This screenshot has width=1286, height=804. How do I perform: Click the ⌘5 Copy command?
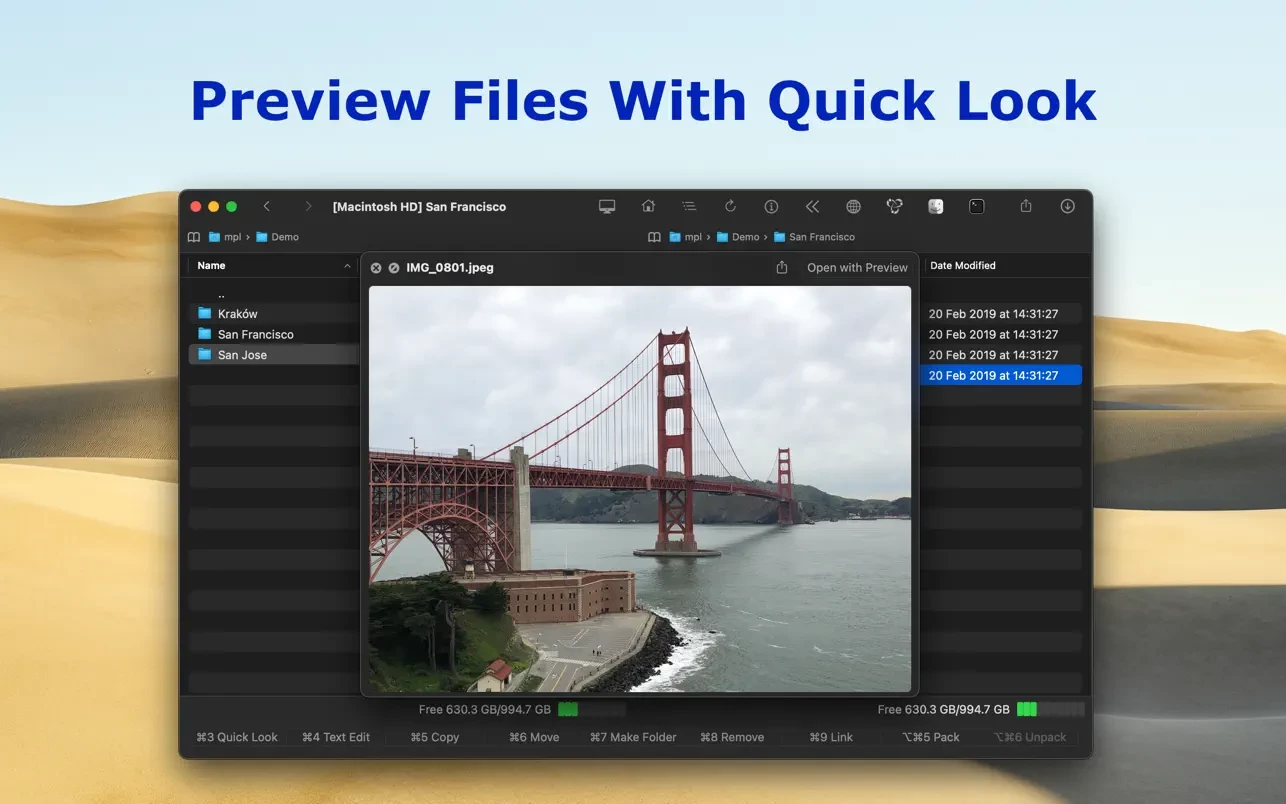(434, 737)
